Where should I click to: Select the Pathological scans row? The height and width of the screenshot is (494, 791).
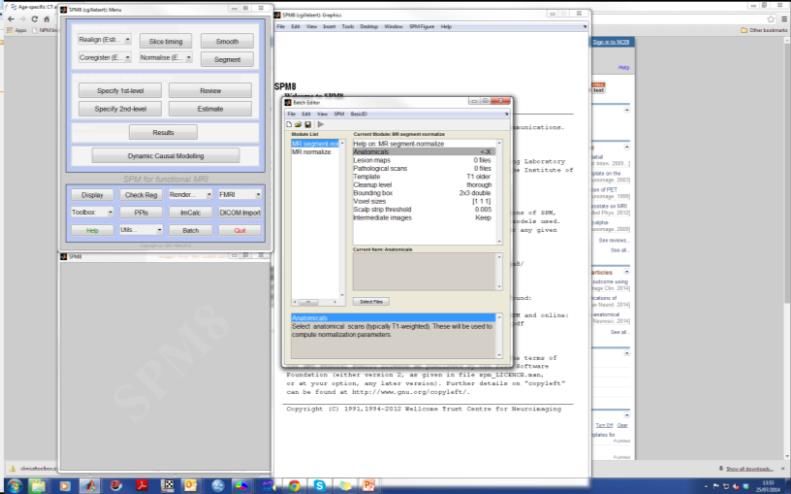[x=423, y=169]
